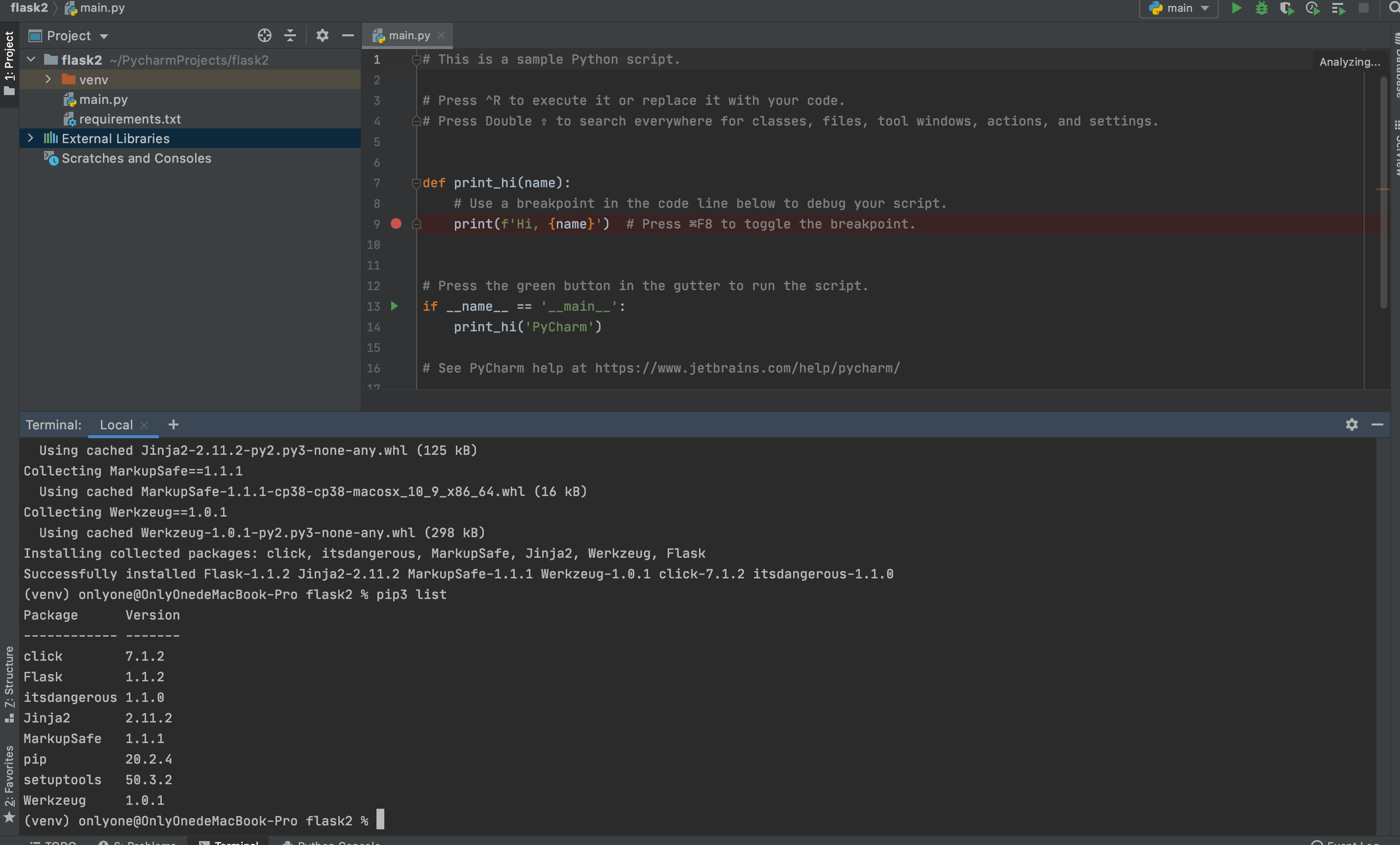Select the Local terminal tab
The image size is (1400, 845).
pos(116,424)
